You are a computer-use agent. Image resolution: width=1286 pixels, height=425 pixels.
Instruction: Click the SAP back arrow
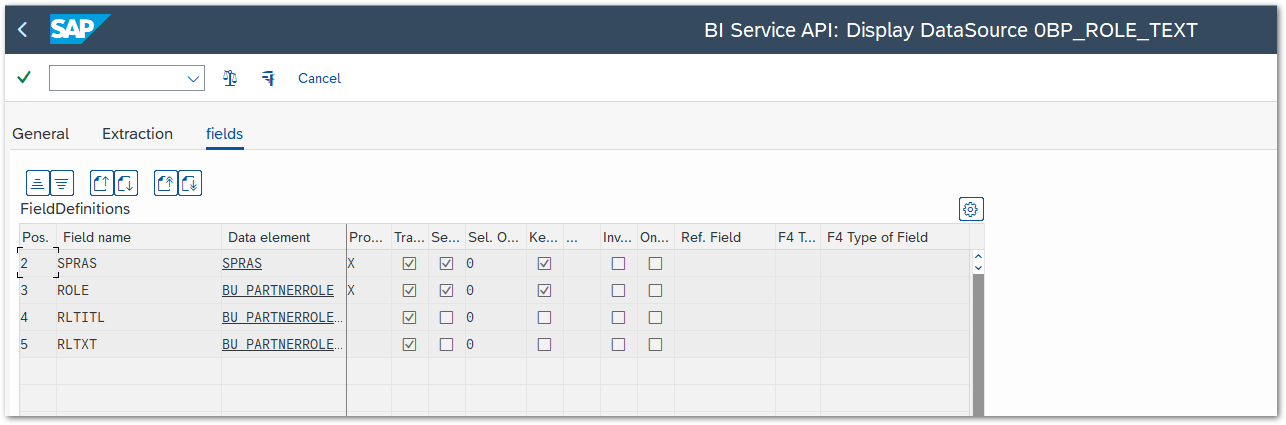[x=23, y=30]
